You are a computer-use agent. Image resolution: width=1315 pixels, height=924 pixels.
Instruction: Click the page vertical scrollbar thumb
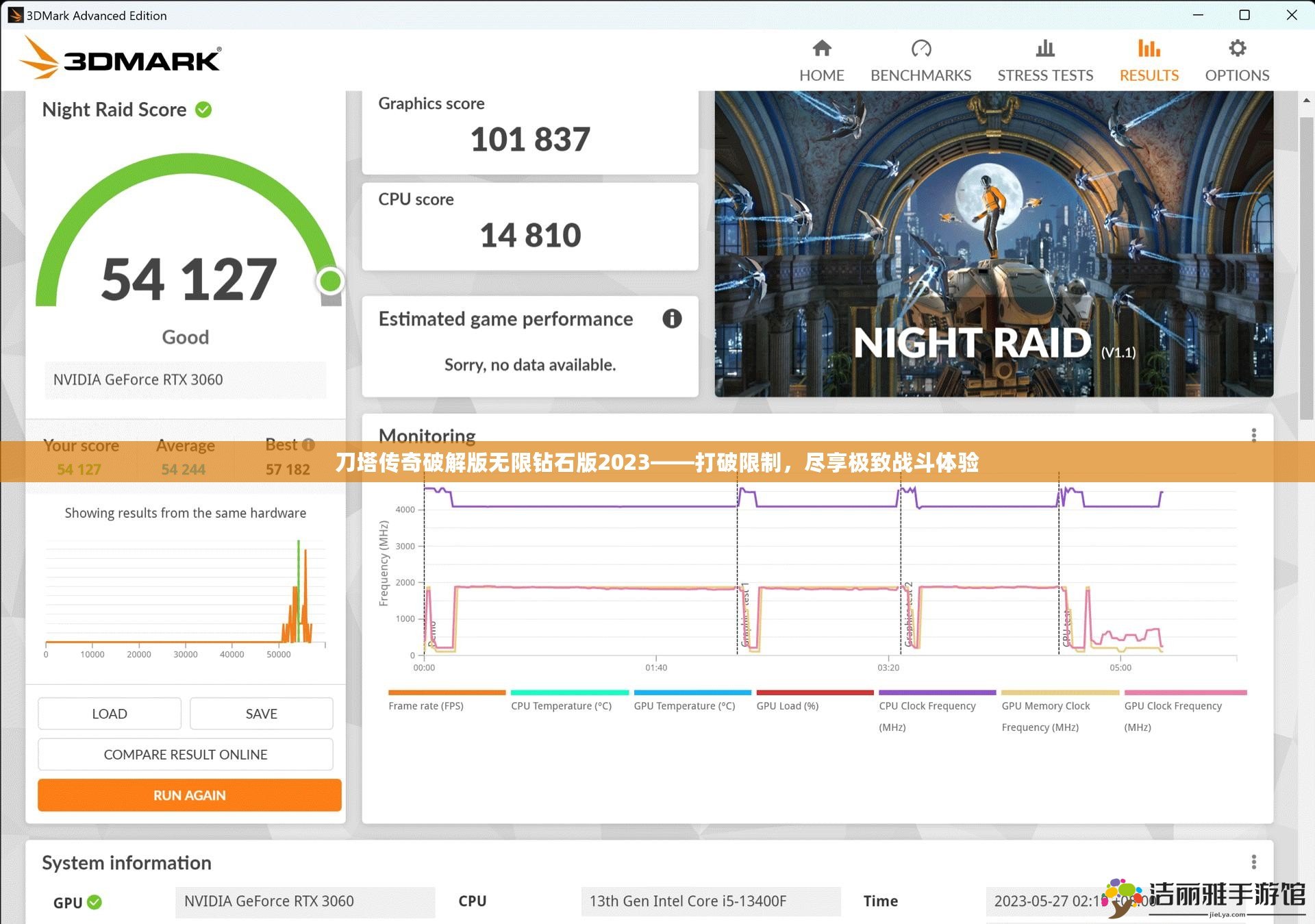point(1306,267)
